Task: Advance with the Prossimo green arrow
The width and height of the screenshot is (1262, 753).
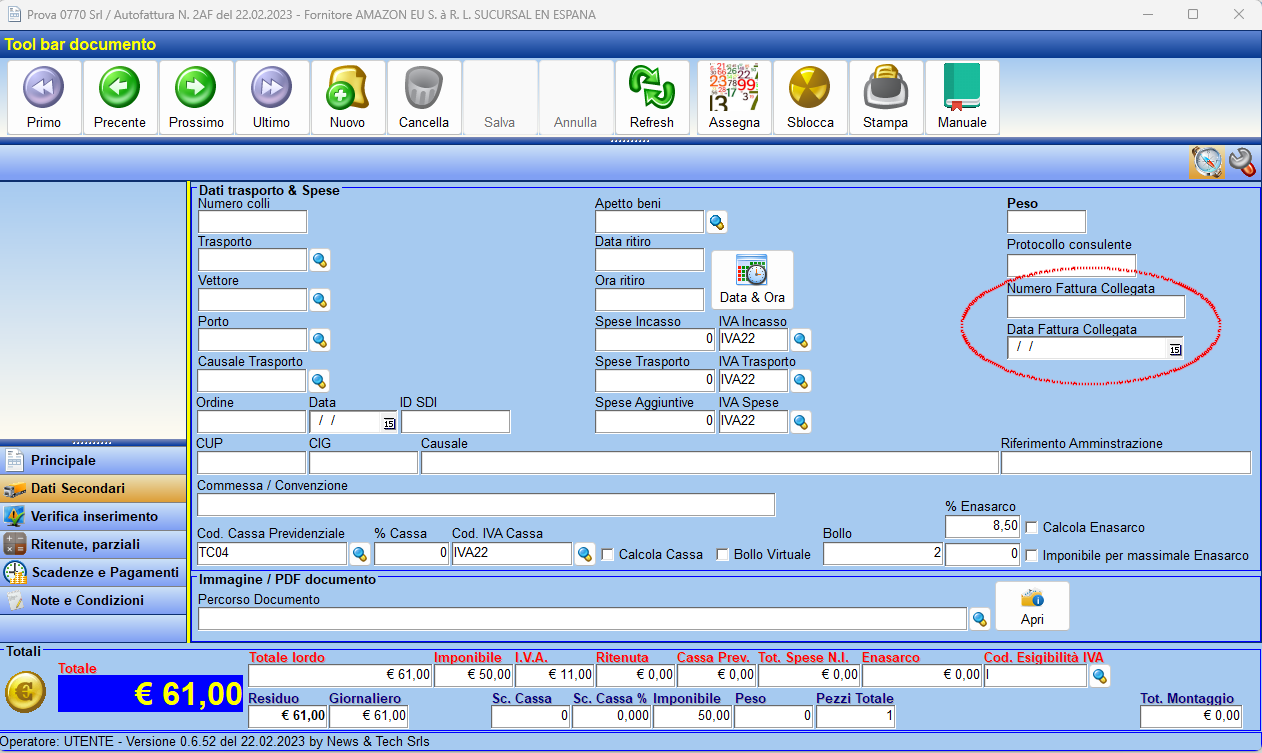Action: 196,97
